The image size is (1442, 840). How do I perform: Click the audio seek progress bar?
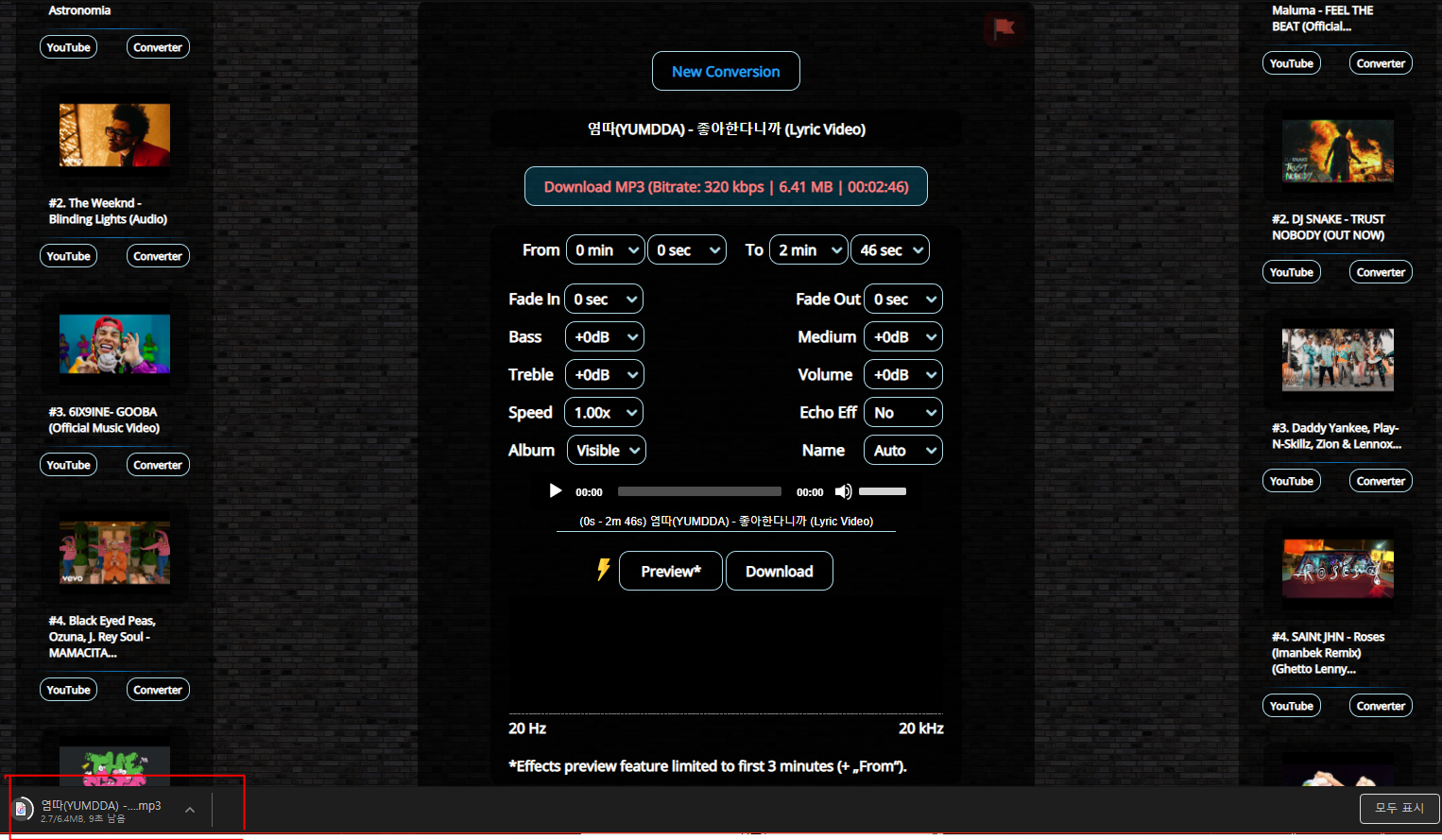(699, 491)
